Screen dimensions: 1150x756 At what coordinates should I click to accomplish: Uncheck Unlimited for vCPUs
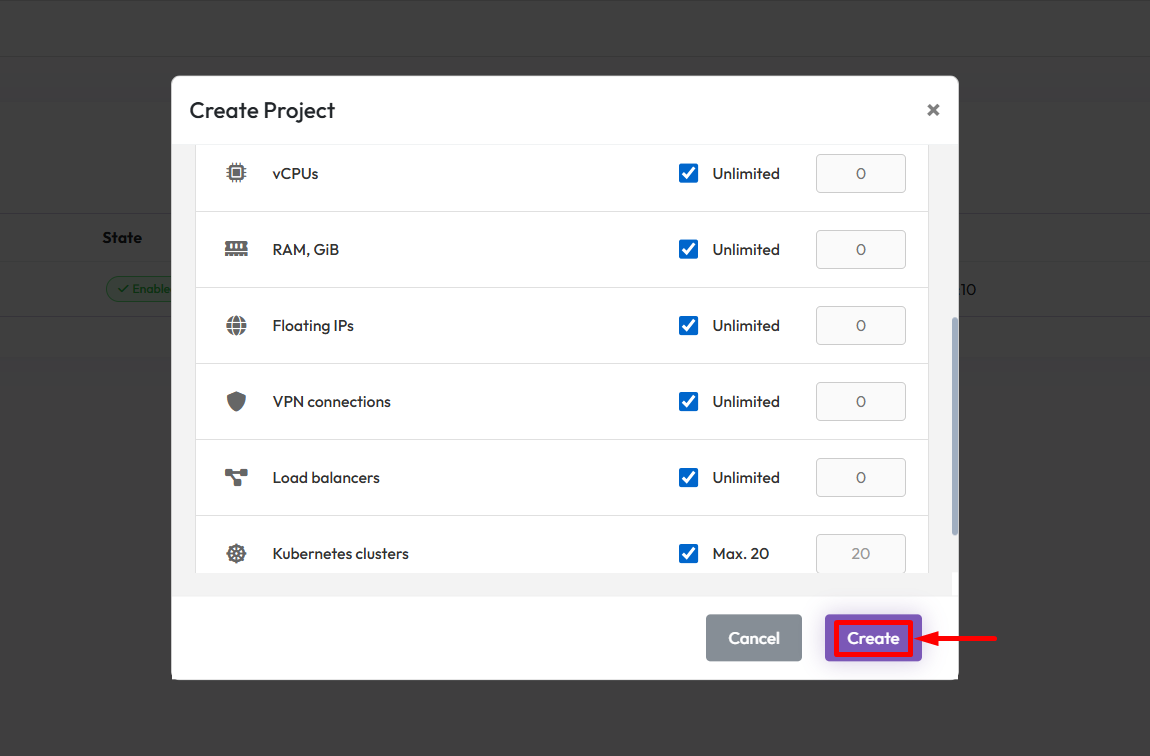688,173
